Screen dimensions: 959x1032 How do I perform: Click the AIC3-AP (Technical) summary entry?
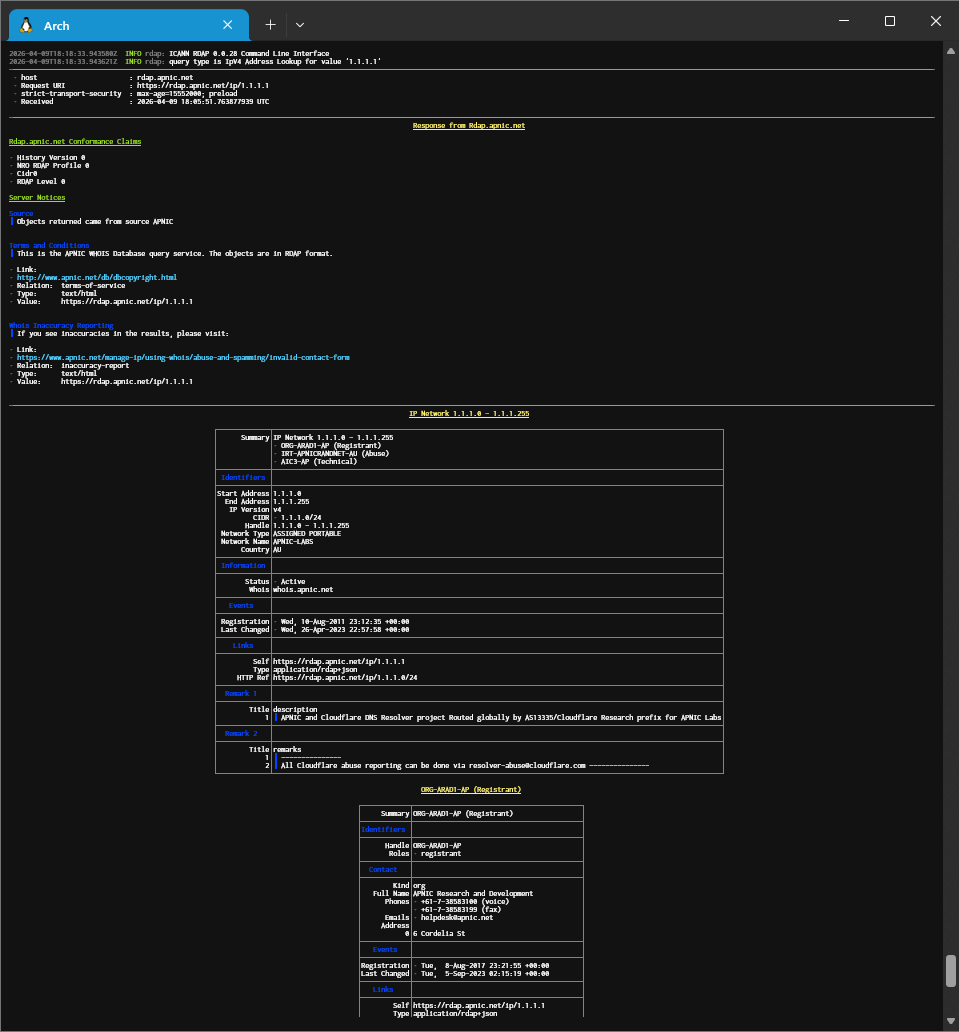319,461
